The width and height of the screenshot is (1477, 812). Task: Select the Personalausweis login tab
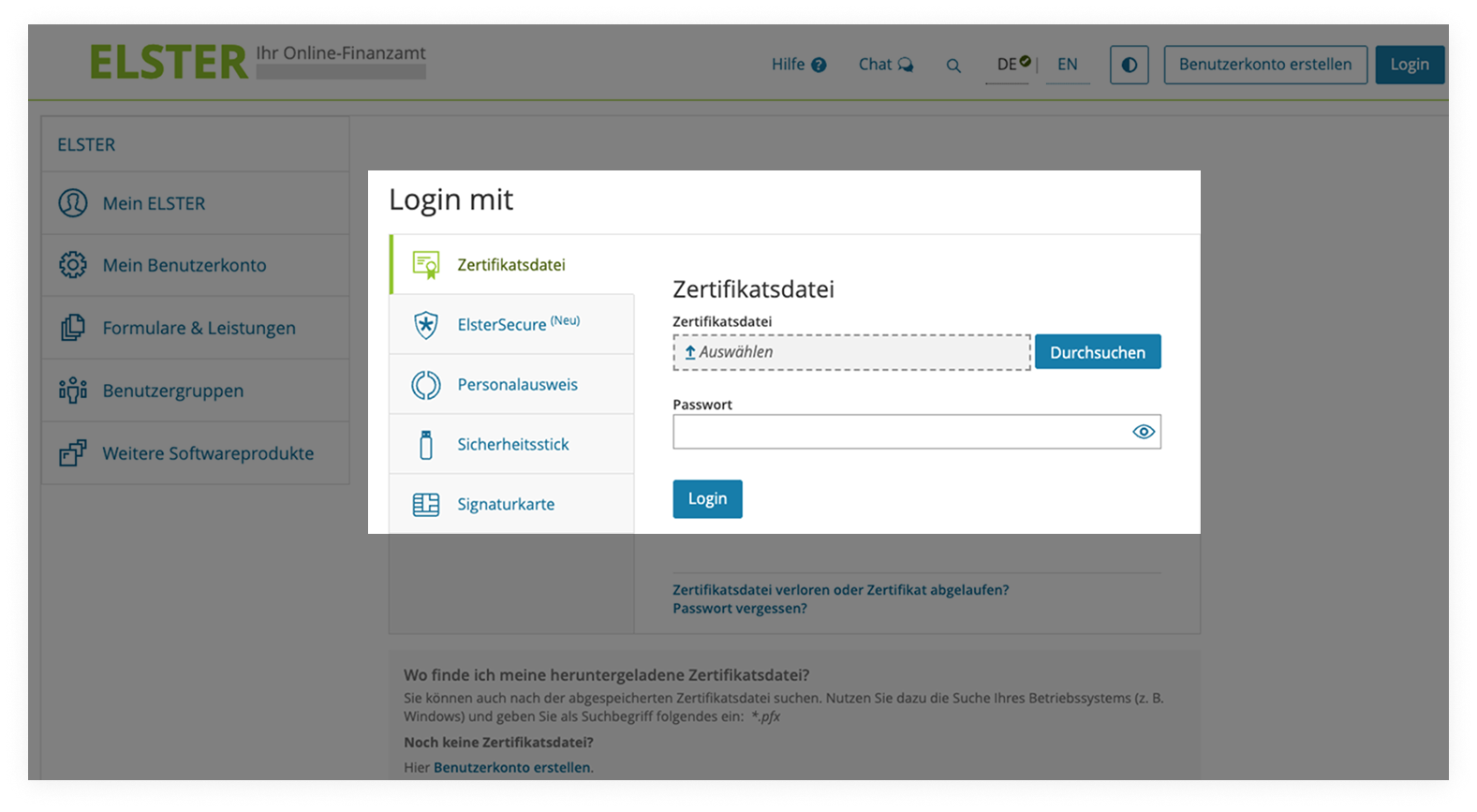pos(511,385)
